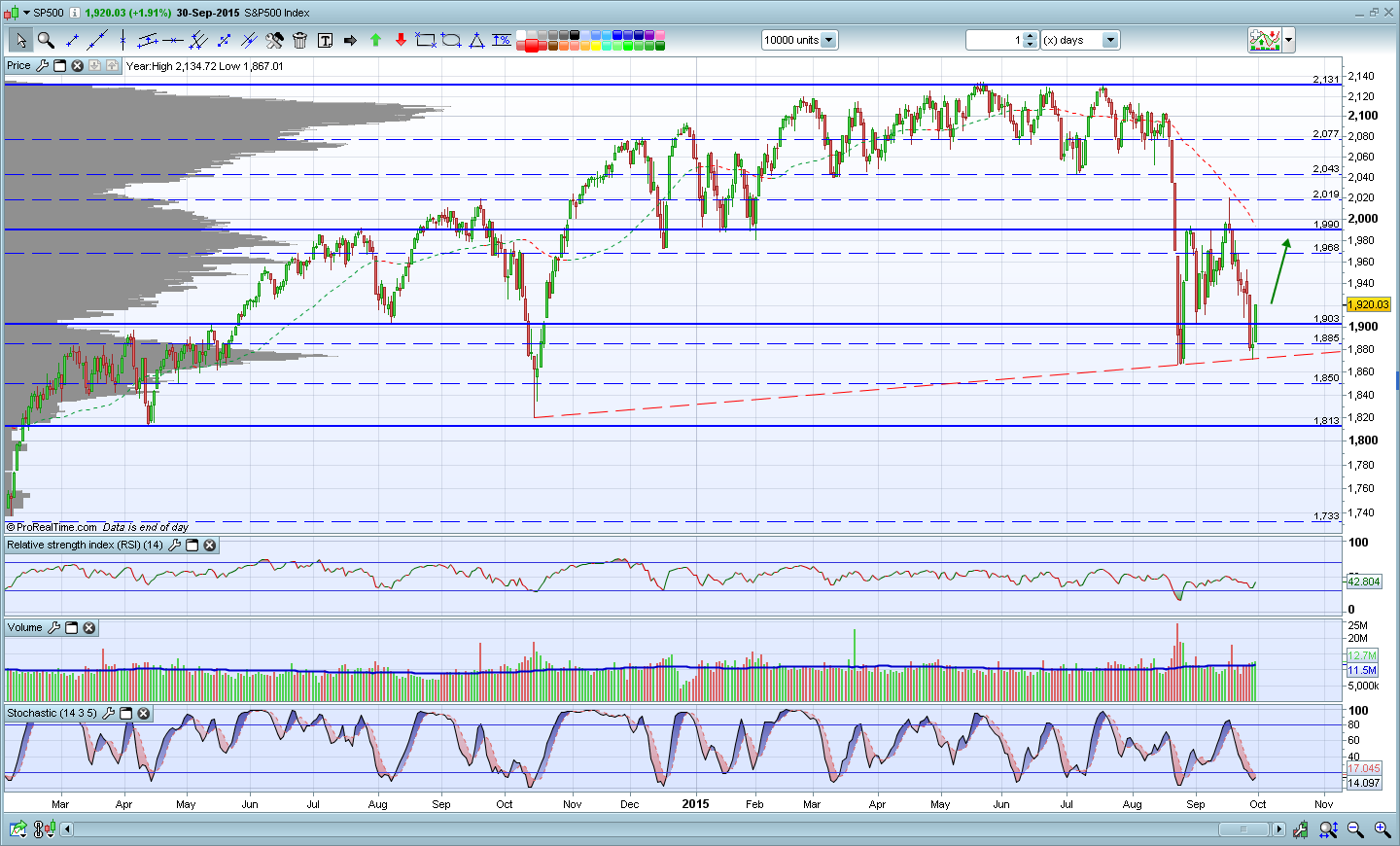Pick the white color swatch
1400x846 pixels.
click(x=522, y=35)
